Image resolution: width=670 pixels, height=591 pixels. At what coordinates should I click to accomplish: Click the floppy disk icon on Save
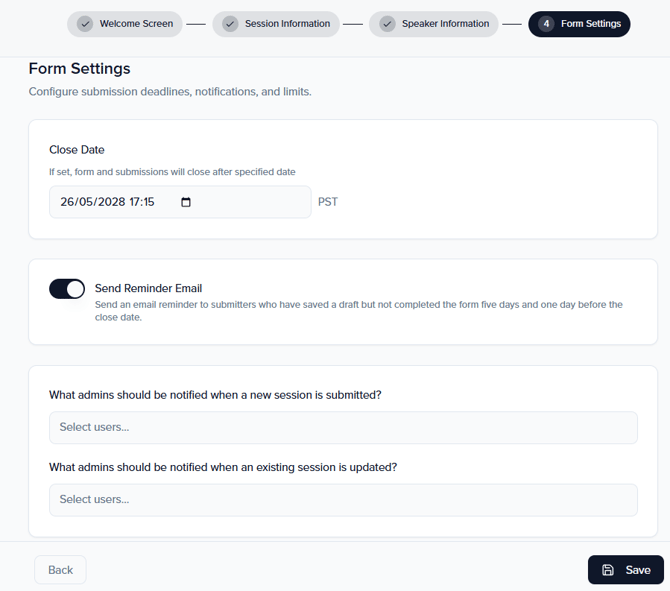pyautogui.click(x=608, y=570)
